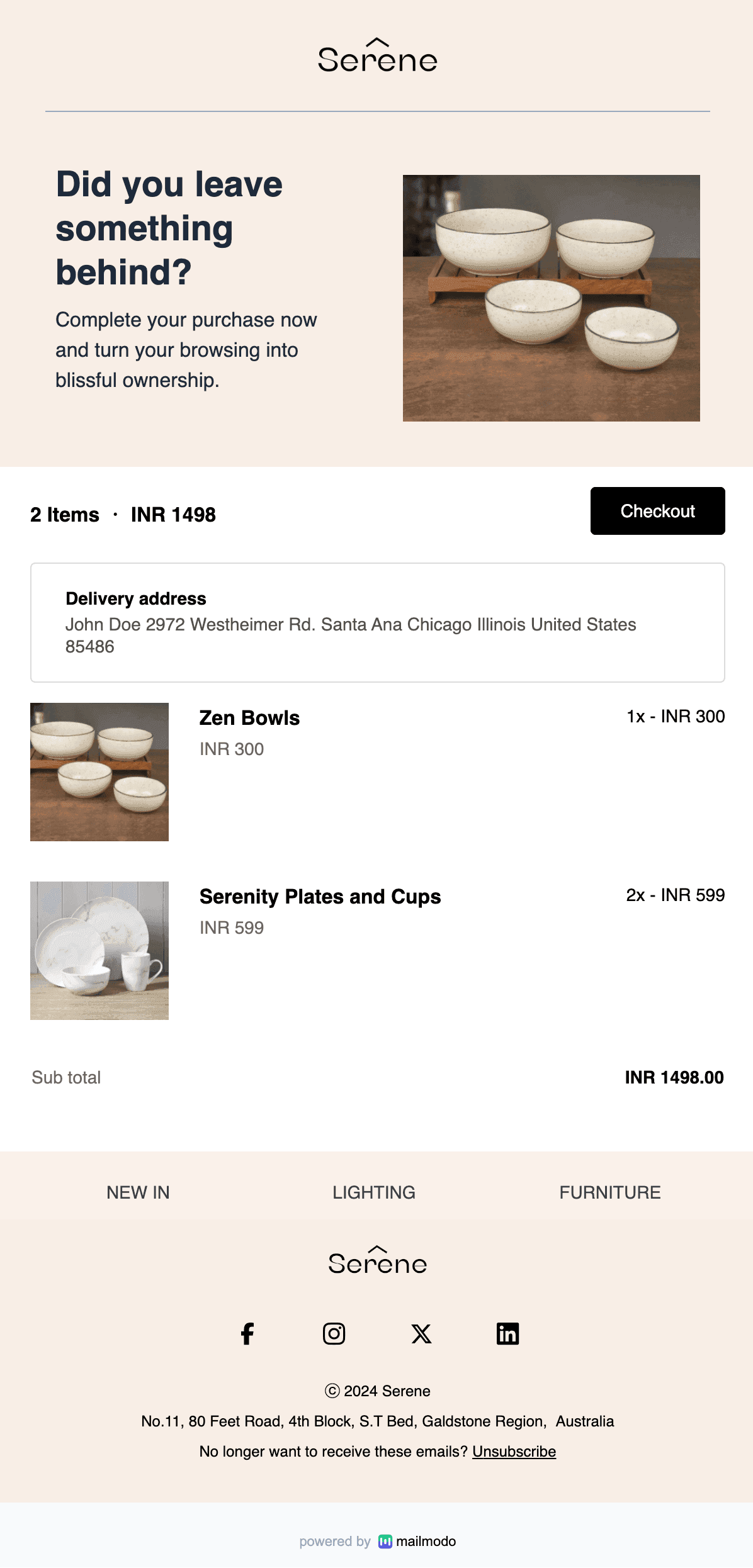Click the Checkout button
This screenshot has width=753, height=1568.
click(657, 511)
